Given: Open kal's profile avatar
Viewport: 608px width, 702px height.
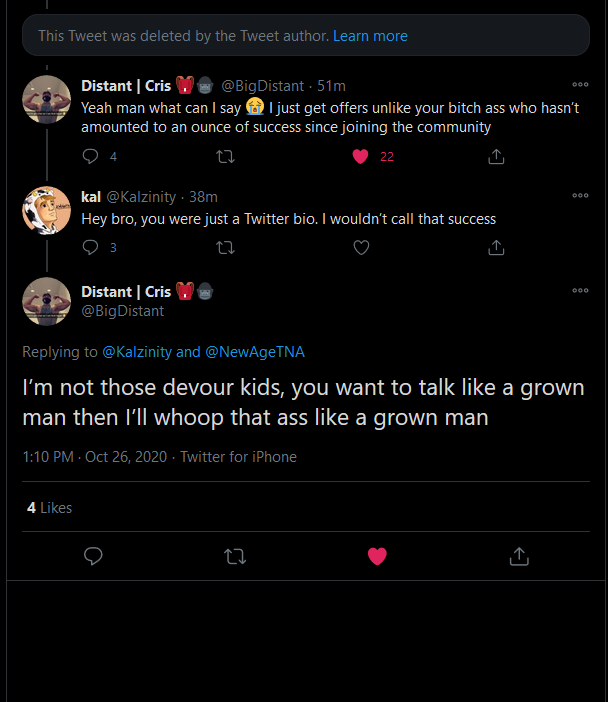Looking at the screenshot, I should click(47, 211).
